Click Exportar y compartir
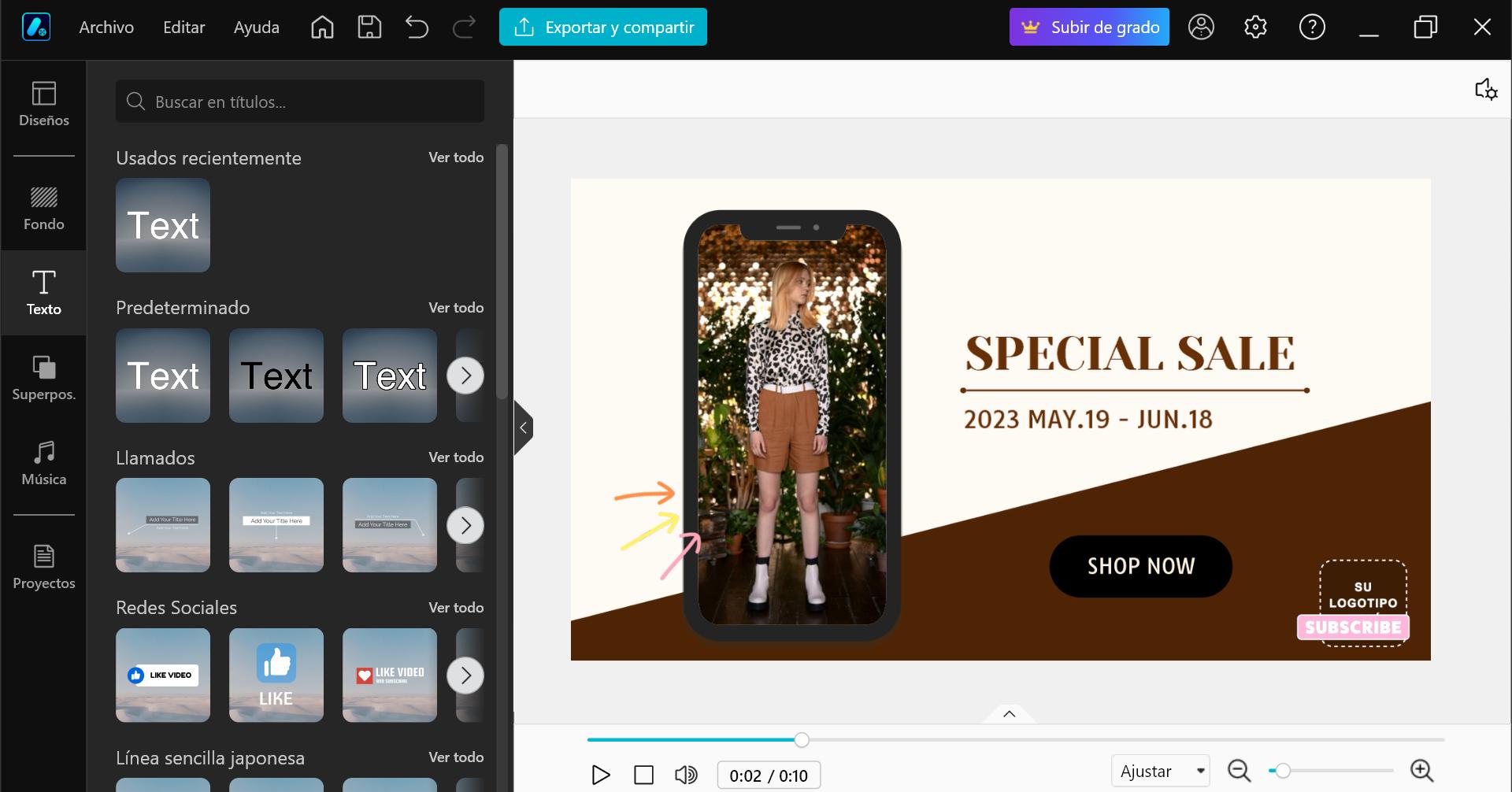1512x792 pixels. tap(602, 27)
